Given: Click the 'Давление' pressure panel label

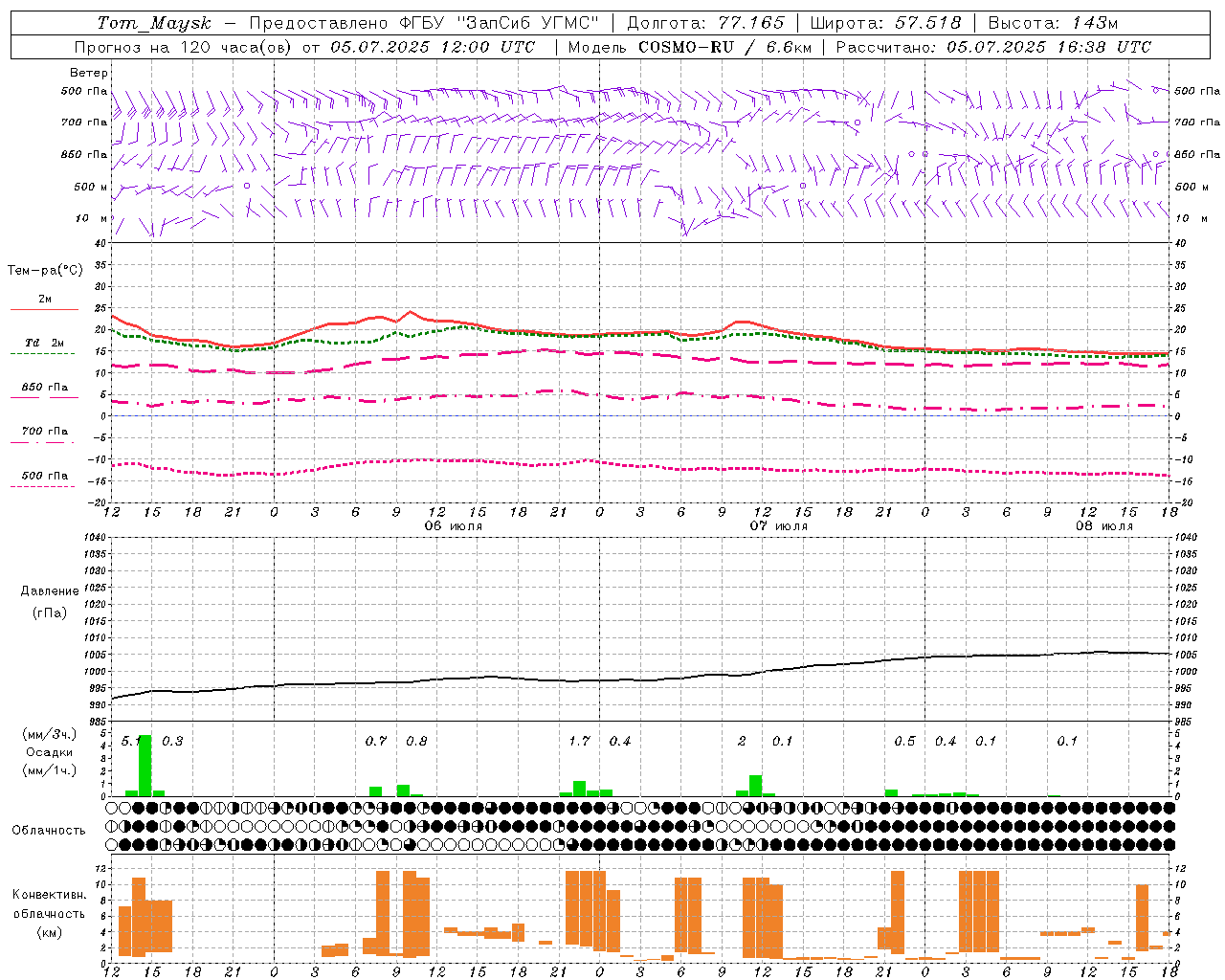Looking at the screenshot, I should tap(50, 591).
